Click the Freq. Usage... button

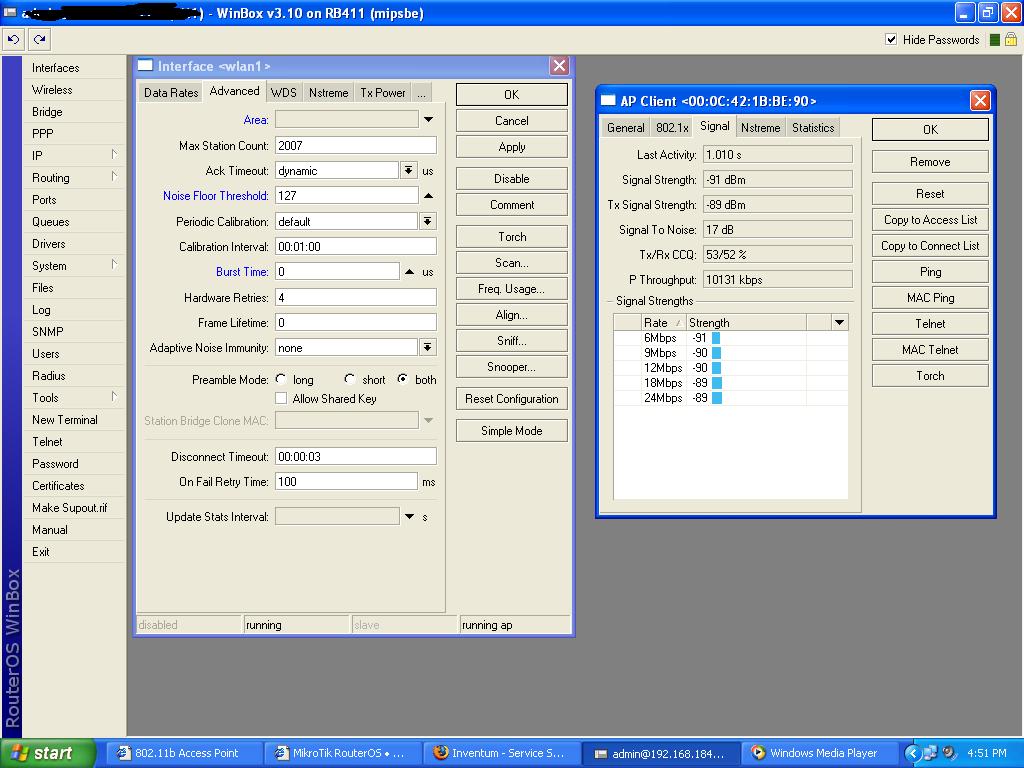coord(511,289)
